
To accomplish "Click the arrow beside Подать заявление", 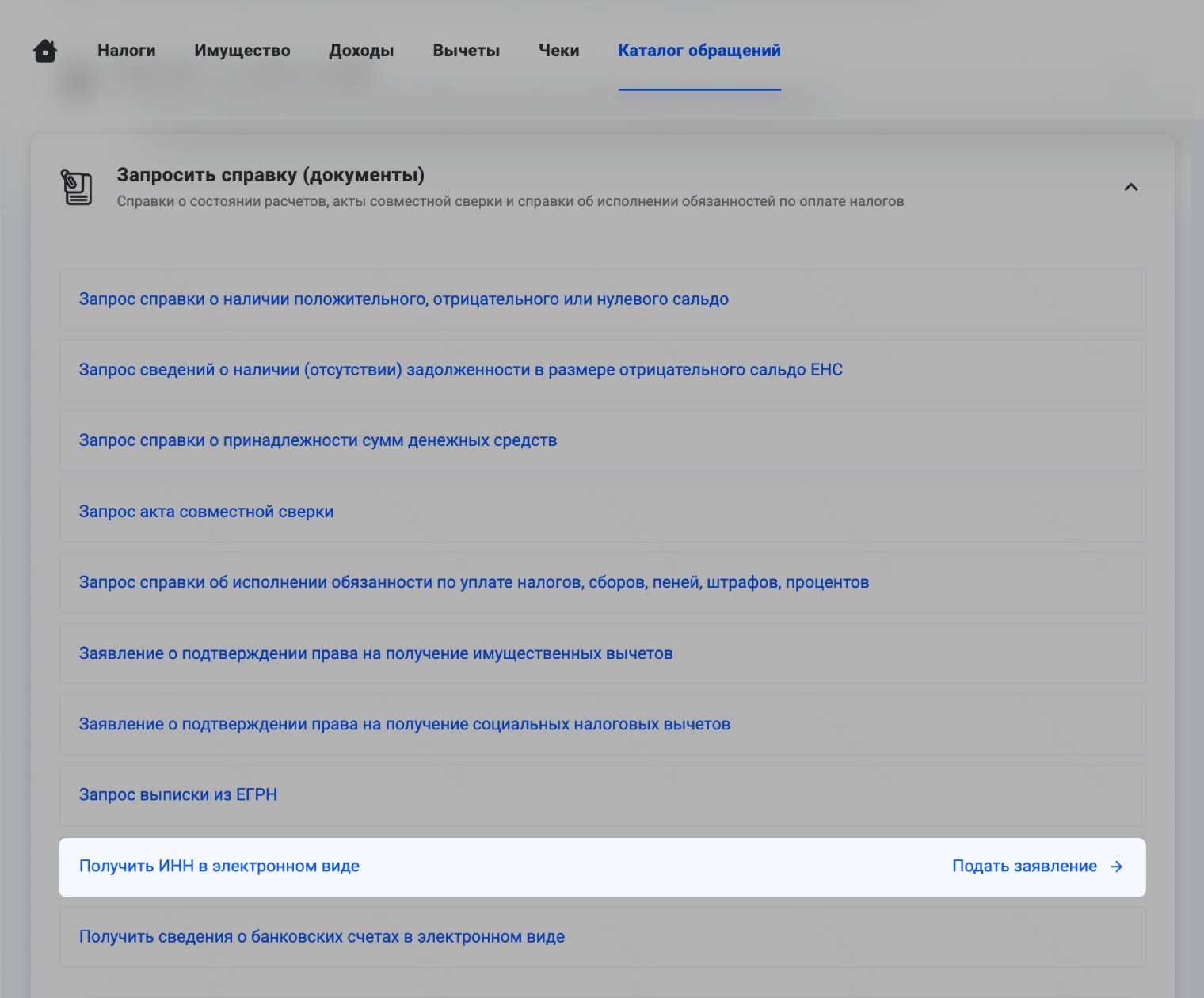I will click(1116, 867).
